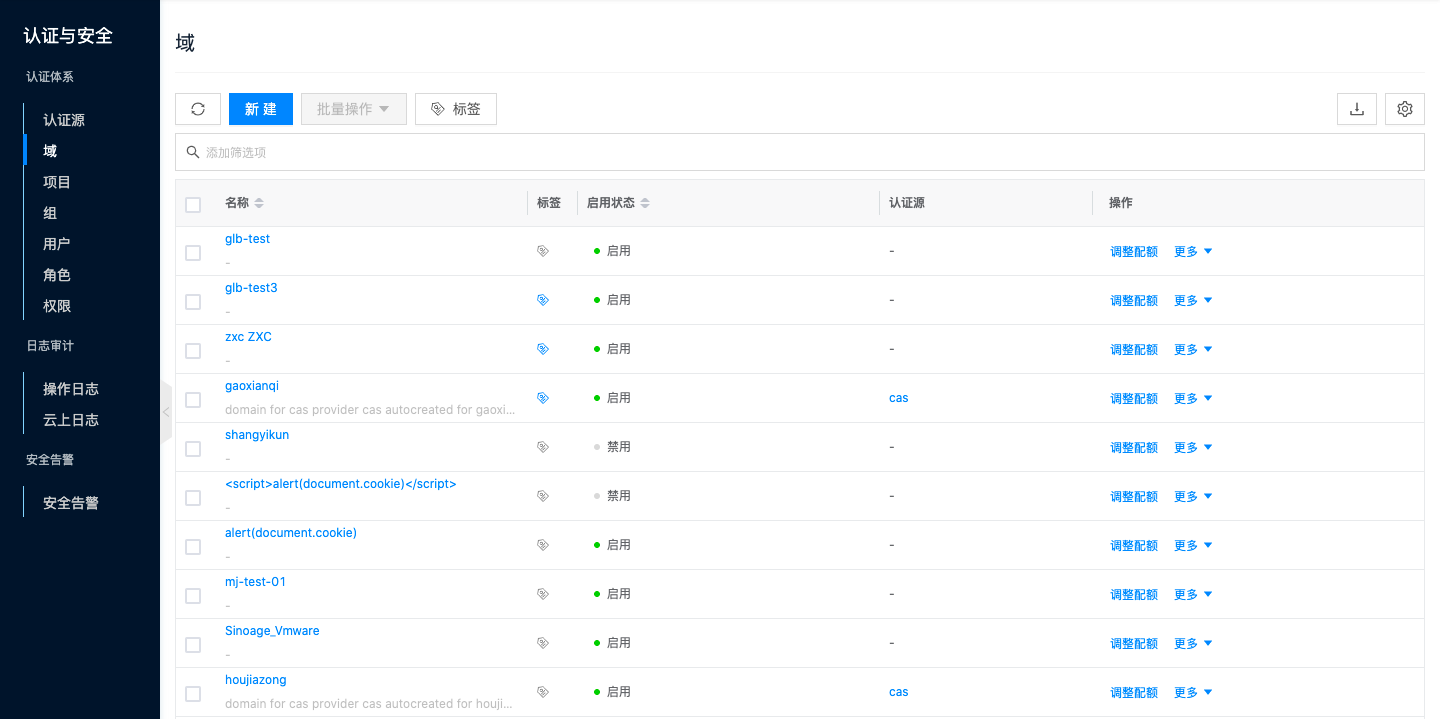Click 调整配额 for glb-test3
The width and height of the screenshot is (1440, 719).
coord(1134,301)
